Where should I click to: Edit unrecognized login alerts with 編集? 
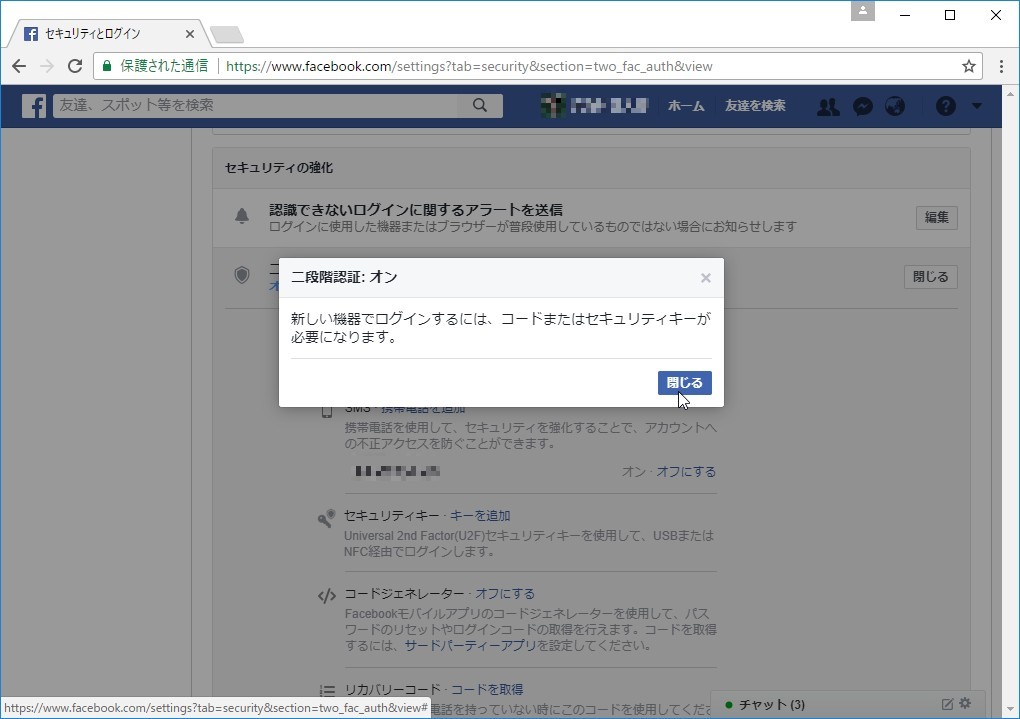(x=936, y=217)
